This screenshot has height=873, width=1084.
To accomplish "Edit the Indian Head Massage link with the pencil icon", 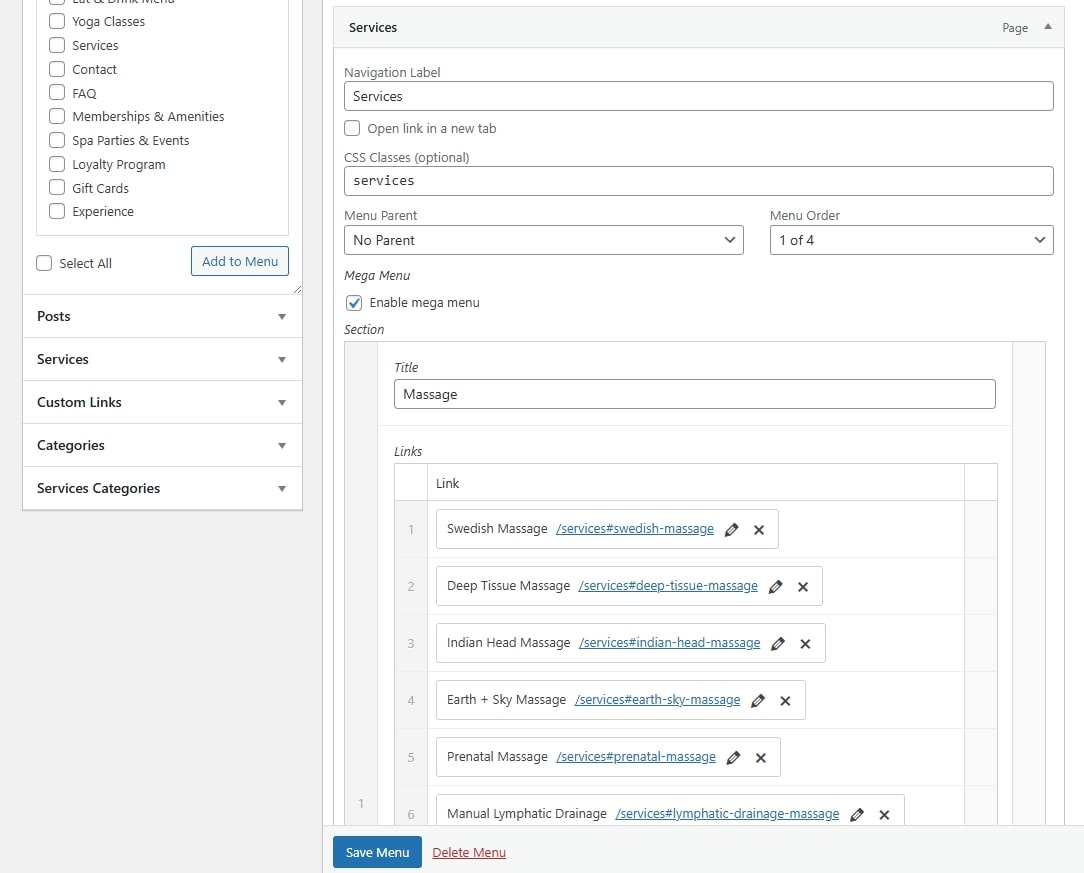I will click(x=778, y=644).
